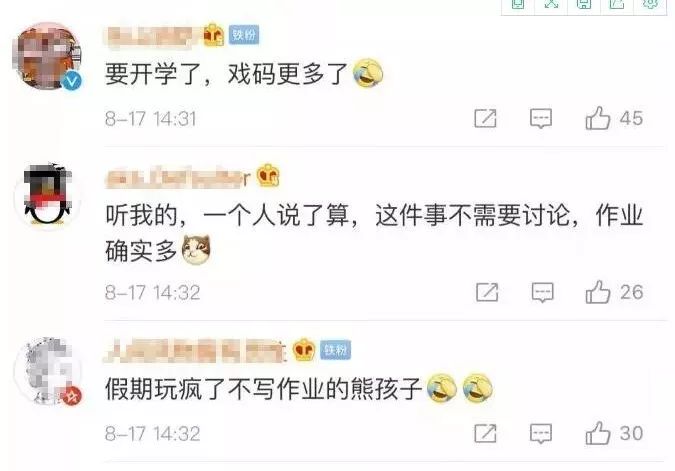Reply to the 要开学了 comment
Viewport: 675px width, 471px height.
[x=541, y=118]
